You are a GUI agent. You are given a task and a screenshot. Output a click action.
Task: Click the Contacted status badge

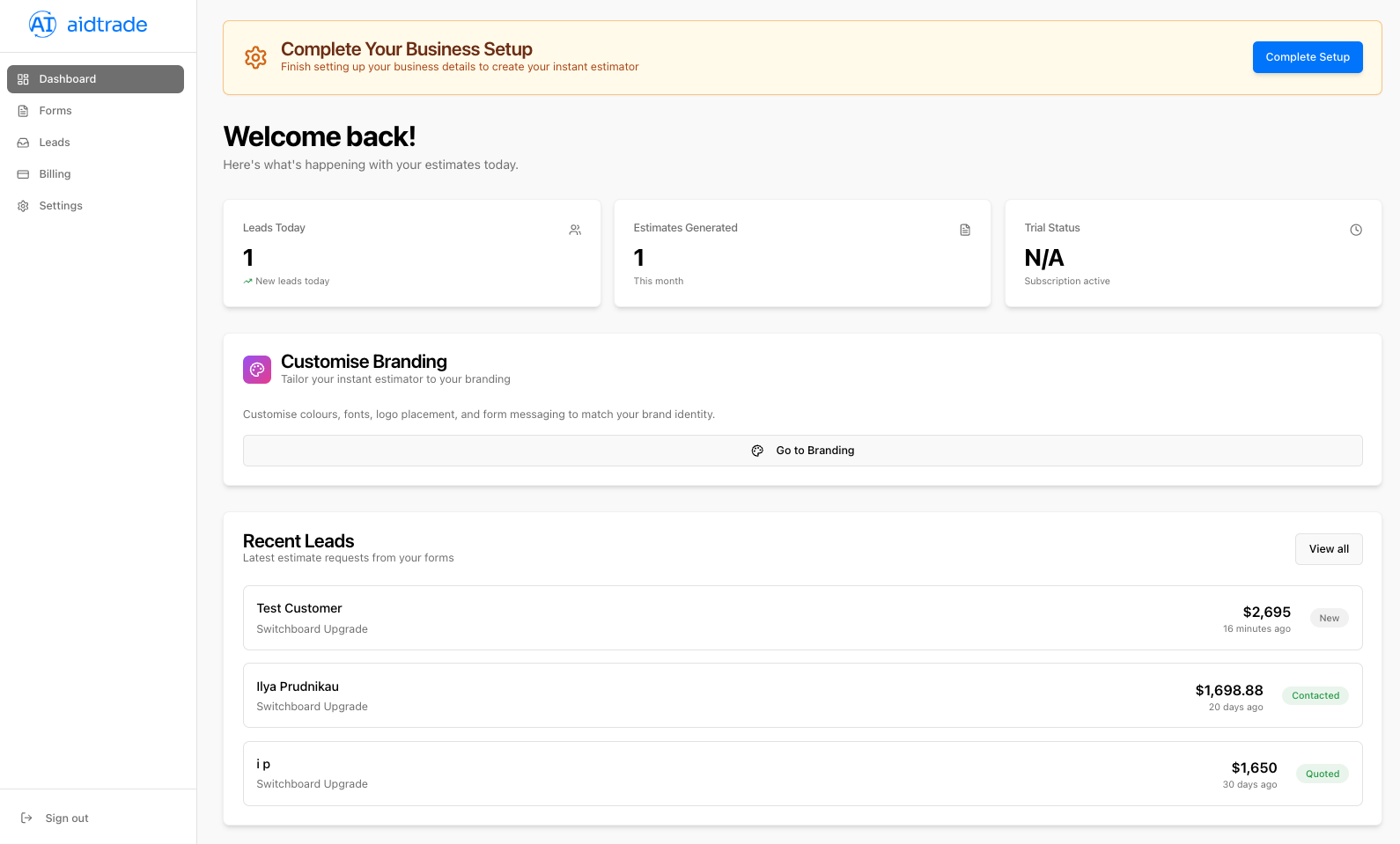coord(1315,695)
